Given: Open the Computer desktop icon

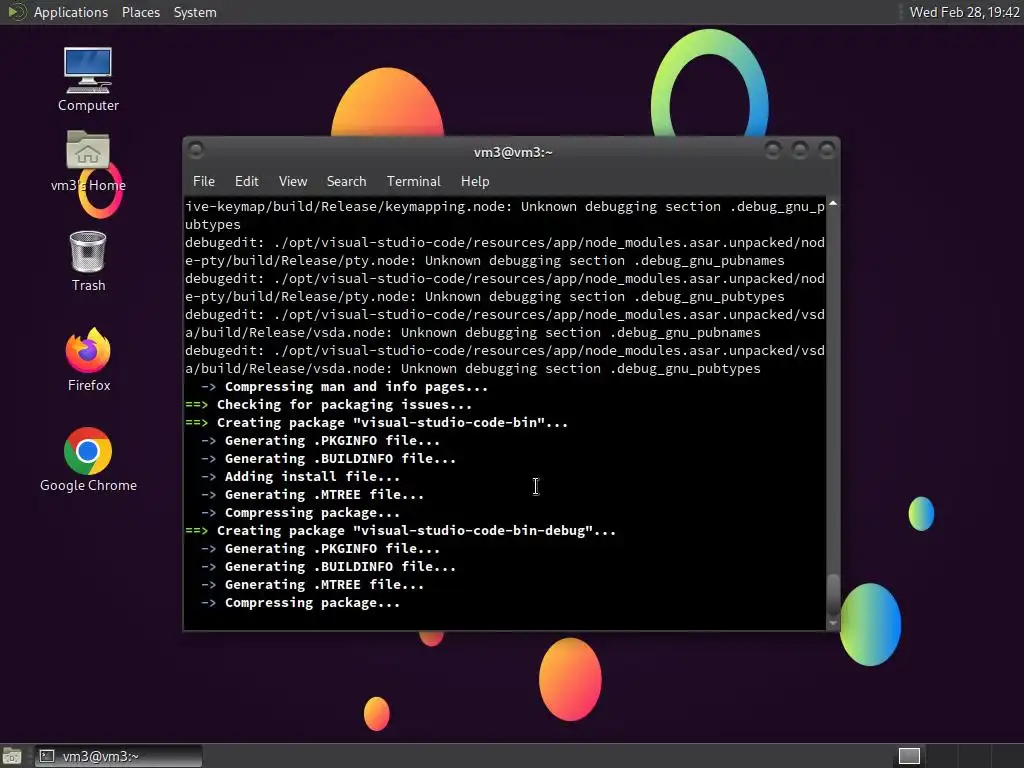Looking at the screenshot, I should pyautogui.click(x=88, y=79).
